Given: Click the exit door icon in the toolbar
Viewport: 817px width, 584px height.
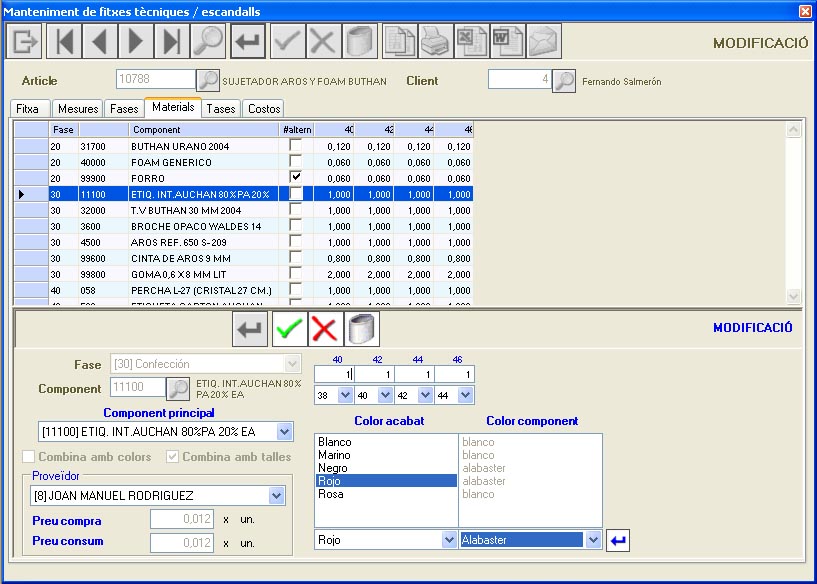Looking at the screenshot, I should click(x=24, y=41).
